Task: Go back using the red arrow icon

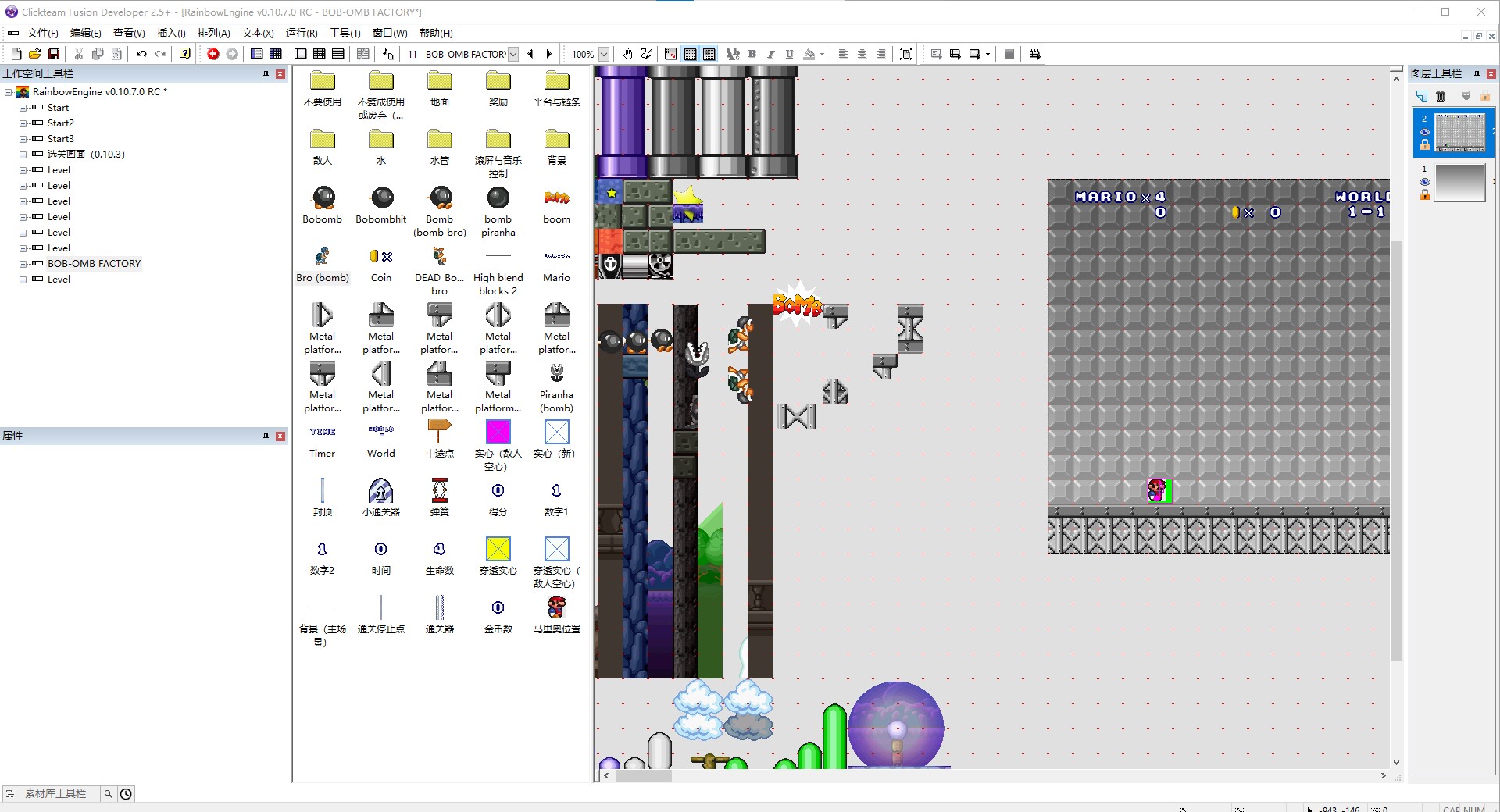Action: pyautogui.click(x=213, y=54)
